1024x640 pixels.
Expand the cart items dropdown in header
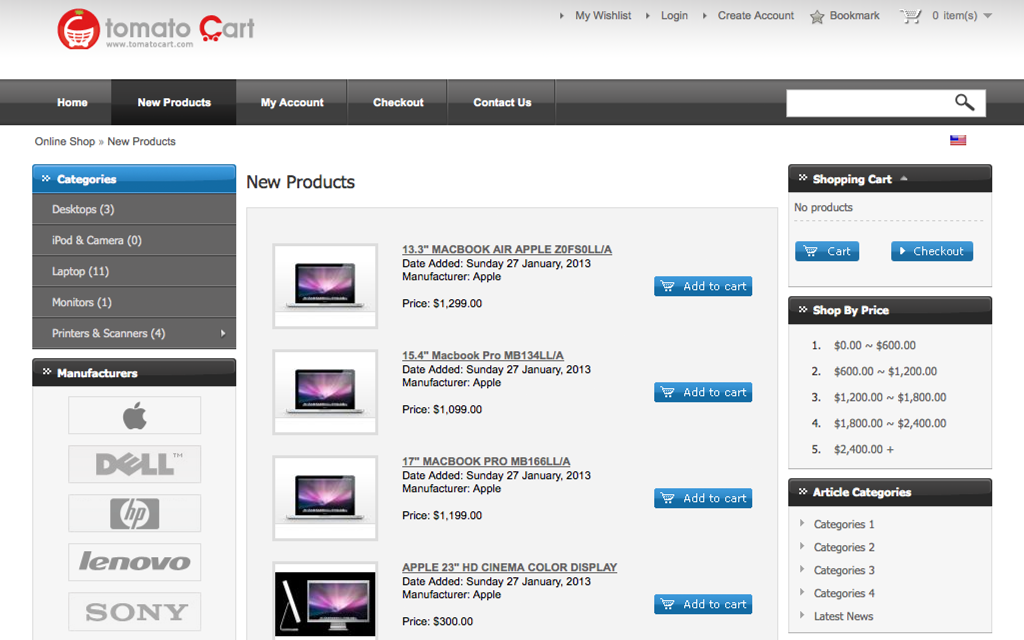tap(987, 16)
